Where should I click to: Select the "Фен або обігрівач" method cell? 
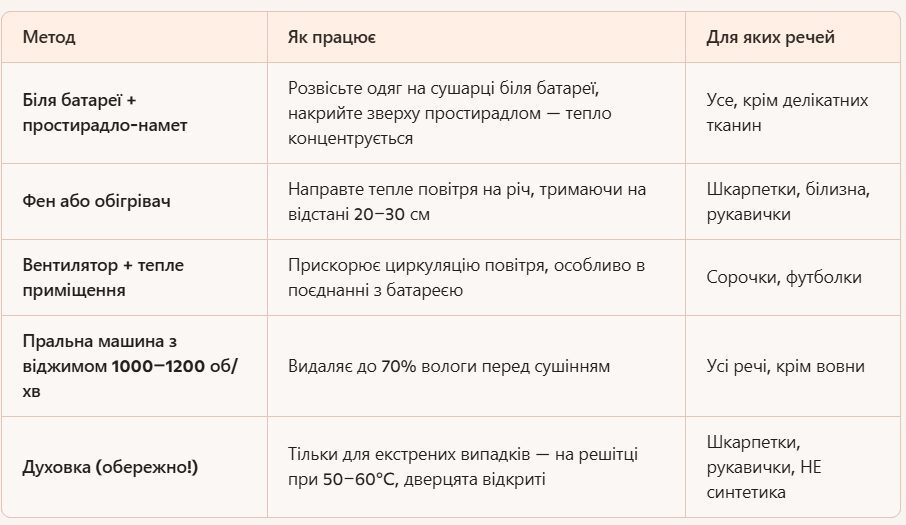96,202
